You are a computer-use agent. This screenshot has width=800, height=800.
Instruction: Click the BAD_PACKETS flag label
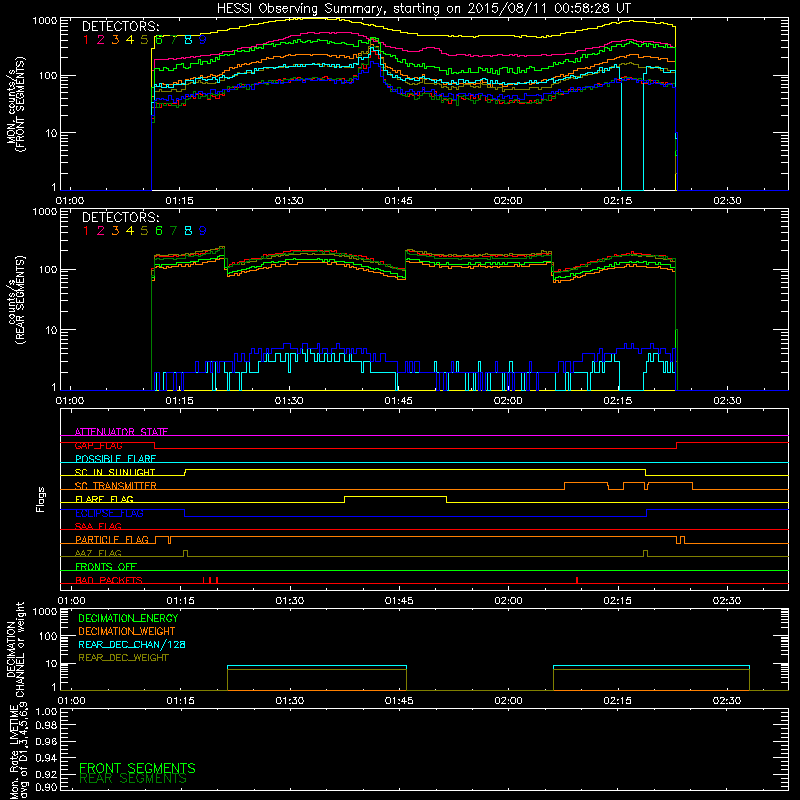tap(109, 580)
